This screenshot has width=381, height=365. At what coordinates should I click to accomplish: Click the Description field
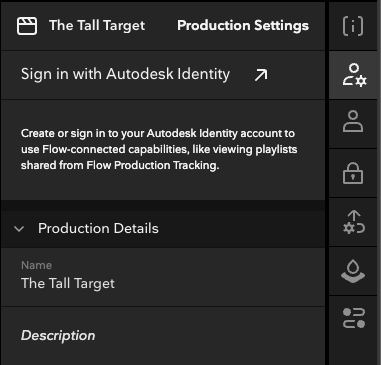click(163, 336)
